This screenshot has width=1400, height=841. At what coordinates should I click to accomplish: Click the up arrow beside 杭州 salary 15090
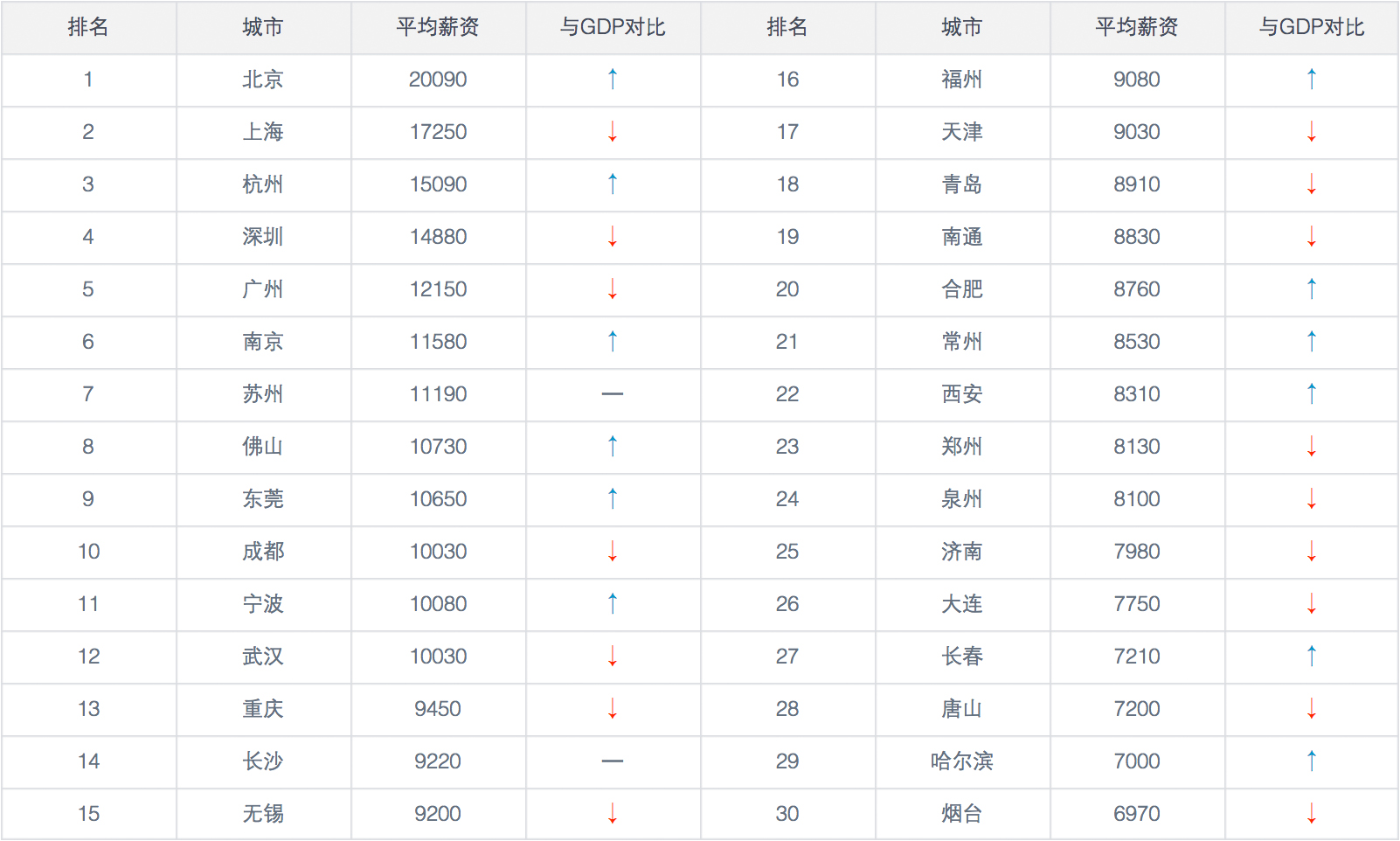[x=613, y=184]
